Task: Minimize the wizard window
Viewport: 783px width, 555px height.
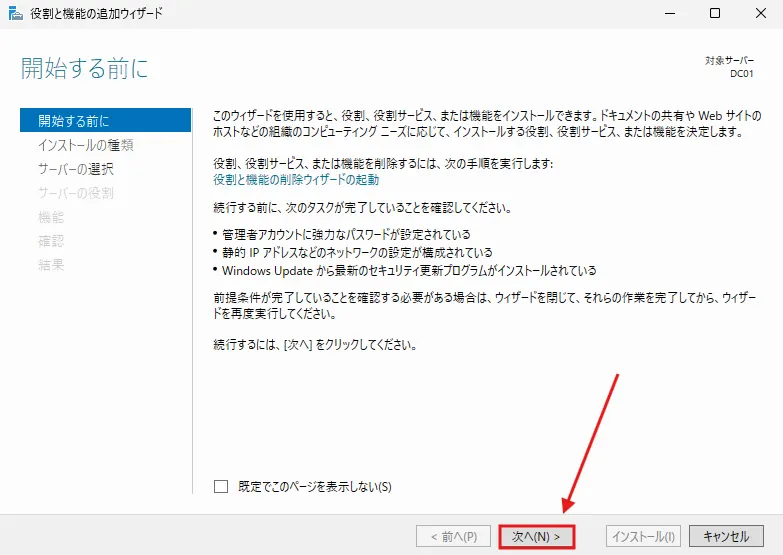Action: tap(670, 13)
